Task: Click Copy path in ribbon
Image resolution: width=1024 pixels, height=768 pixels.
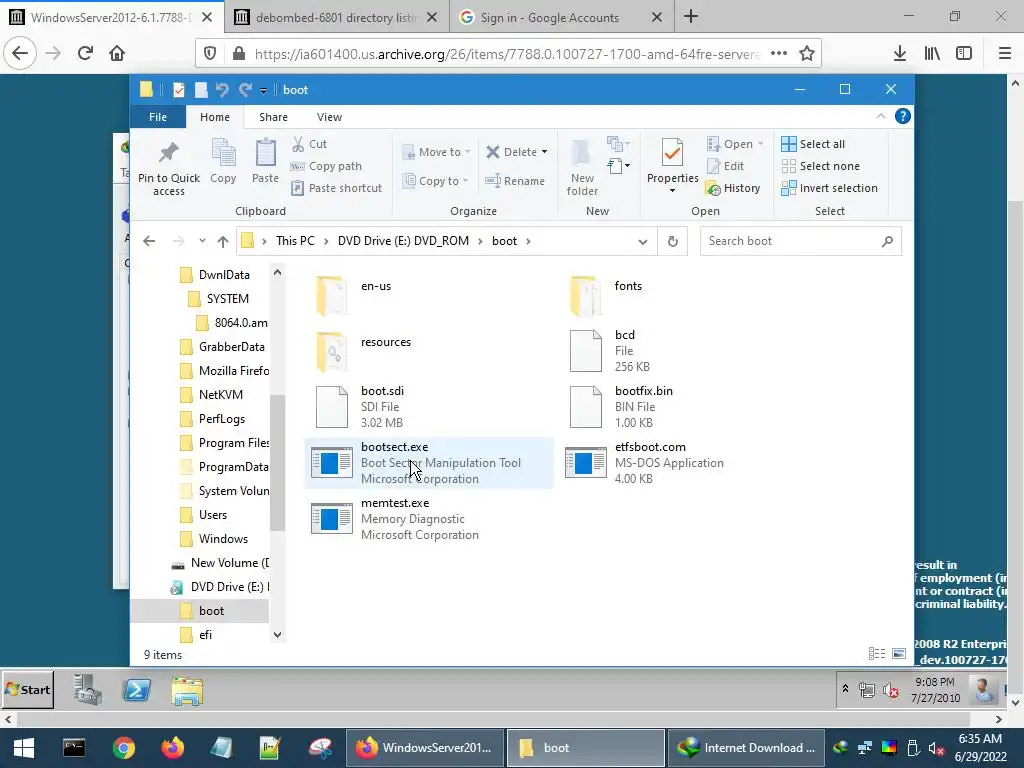Action: (x=327, y=166)
